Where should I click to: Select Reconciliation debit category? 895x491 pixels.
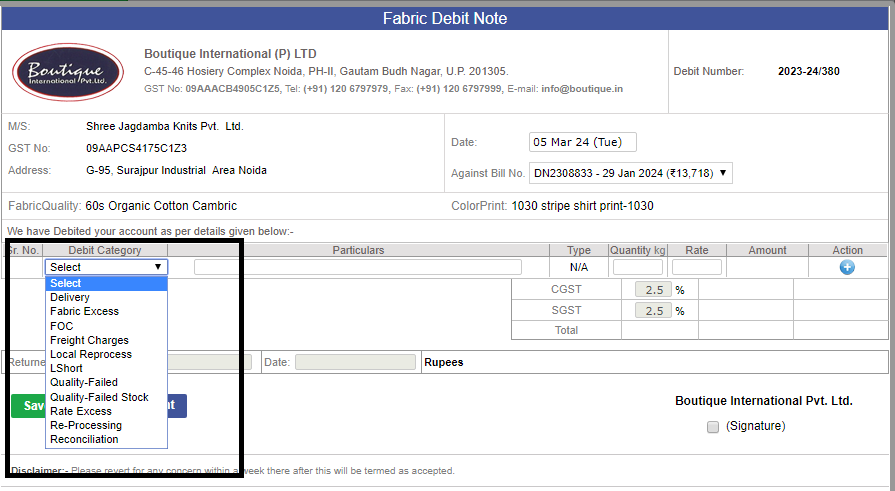point(106,440)
